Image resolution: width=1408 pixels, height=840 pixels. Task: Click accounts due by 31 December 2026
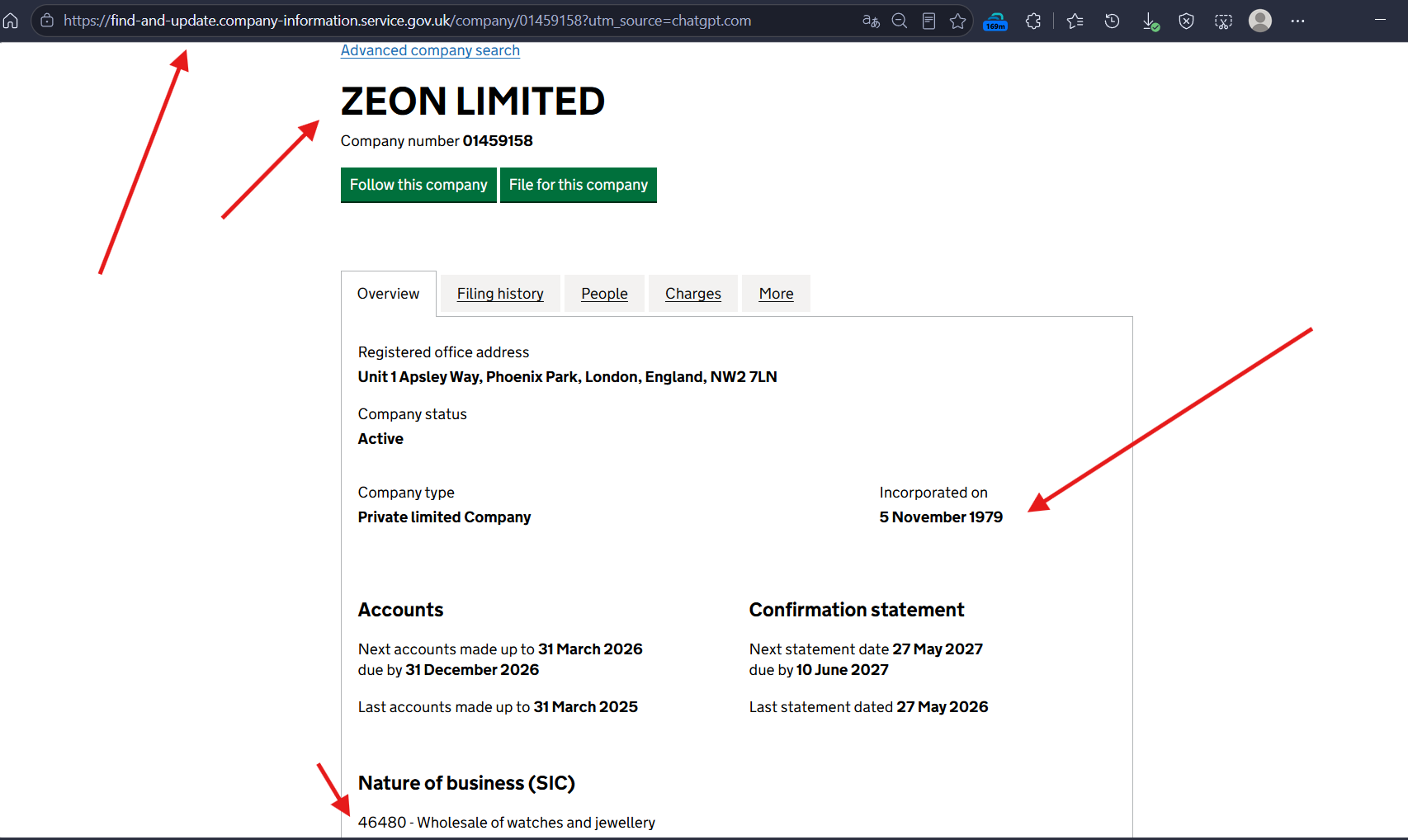click(x=448, y=670)
